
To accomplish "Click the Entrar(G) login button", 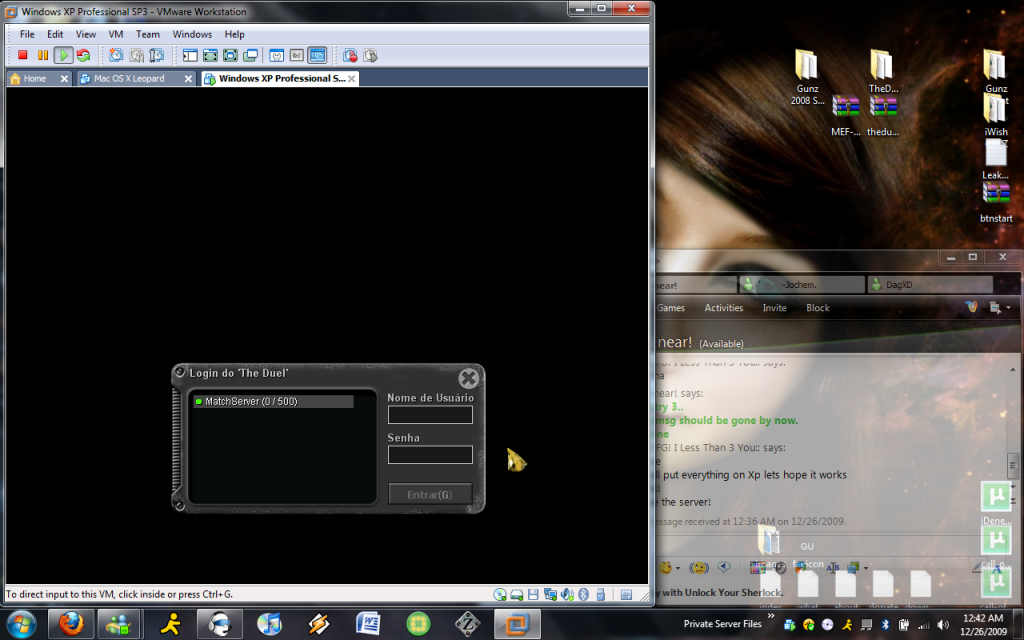I will pos(430,494).
